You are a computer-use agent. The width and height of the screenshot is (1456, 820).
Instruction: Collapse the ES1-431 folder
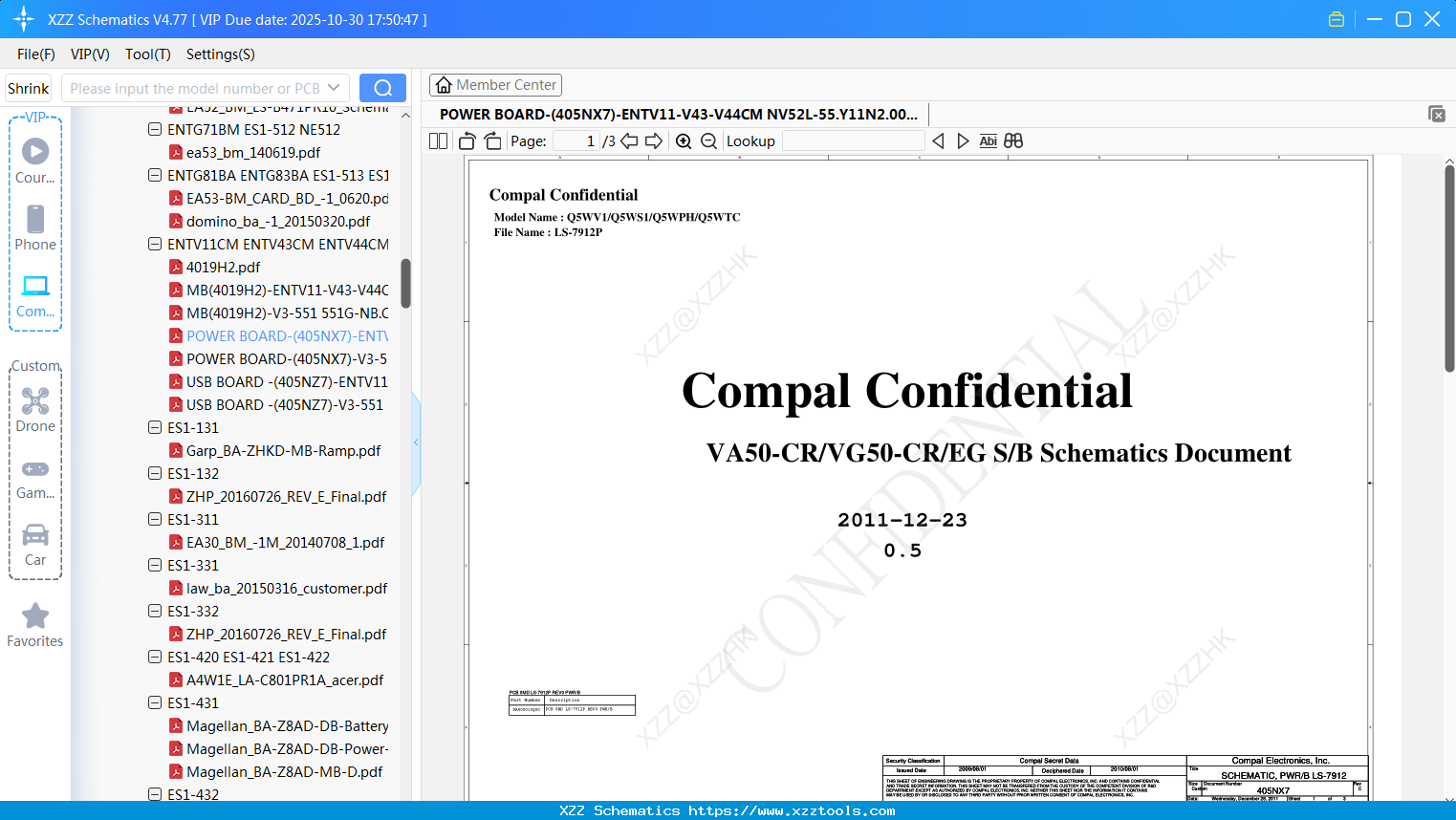(x=155, y=702)
